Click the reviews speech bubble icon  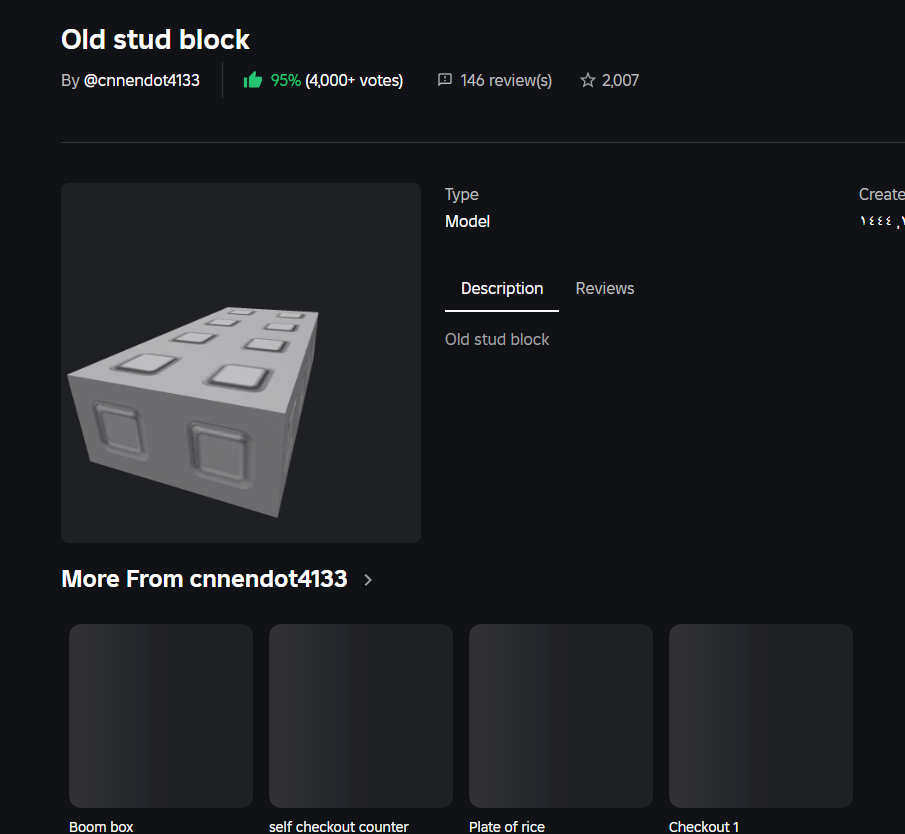(x=445, y=80)
